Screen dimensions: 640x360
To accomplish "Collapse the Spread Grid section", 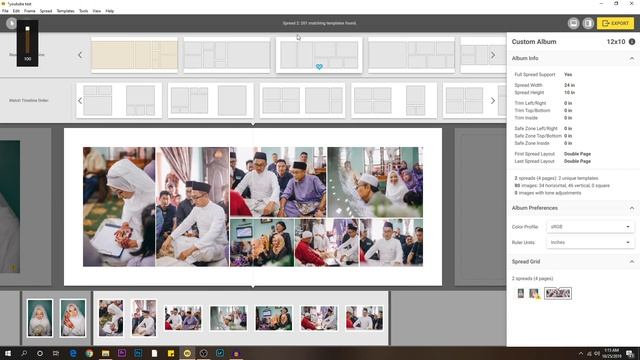I will click(x=632, y=262).
